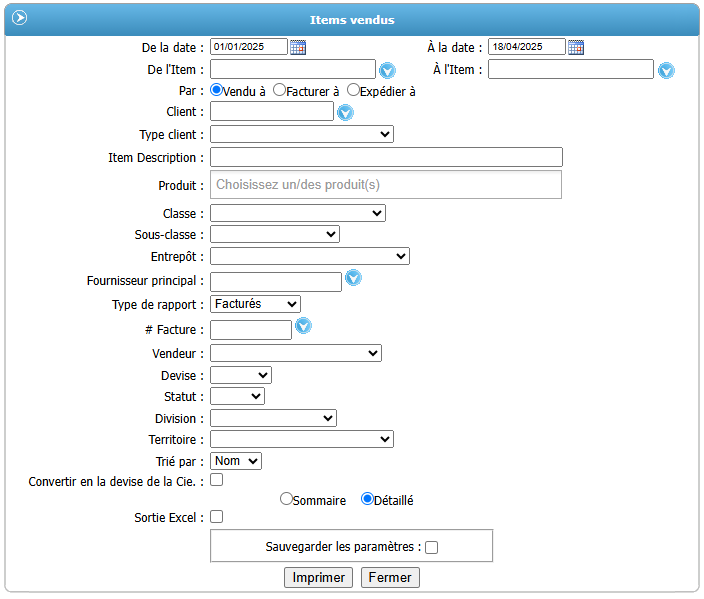Click the Fournisseur principal text field
704x599 pixels.
pyautogui.click(x=276, y=282)
